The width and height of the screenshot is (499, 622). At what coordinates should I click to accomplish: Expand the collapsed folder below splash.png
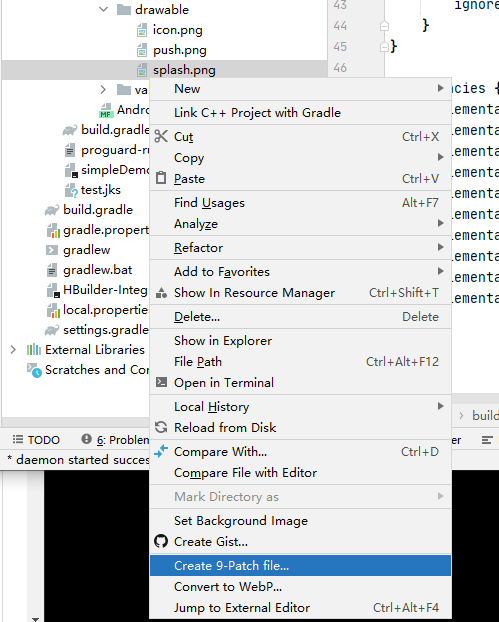tap(103, 90)
